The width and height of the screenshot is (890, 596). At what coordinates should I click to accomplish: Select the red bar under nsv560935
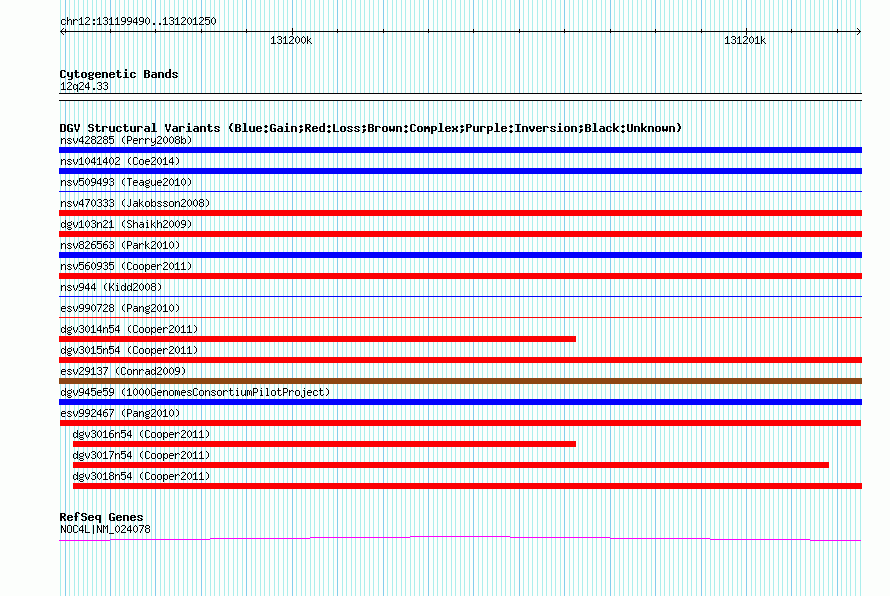[x=460, y=276]
